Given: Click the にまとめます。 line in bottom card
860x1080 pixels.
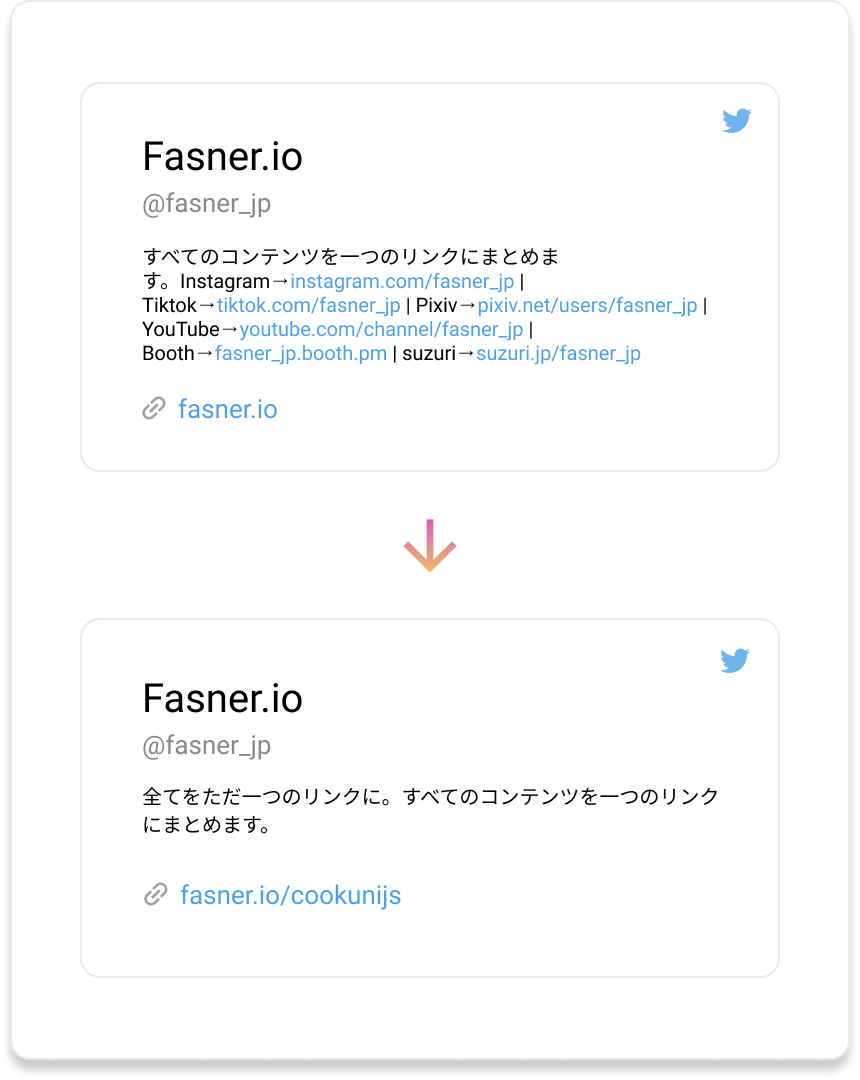Looking at the screenshot, I should 207,827.
